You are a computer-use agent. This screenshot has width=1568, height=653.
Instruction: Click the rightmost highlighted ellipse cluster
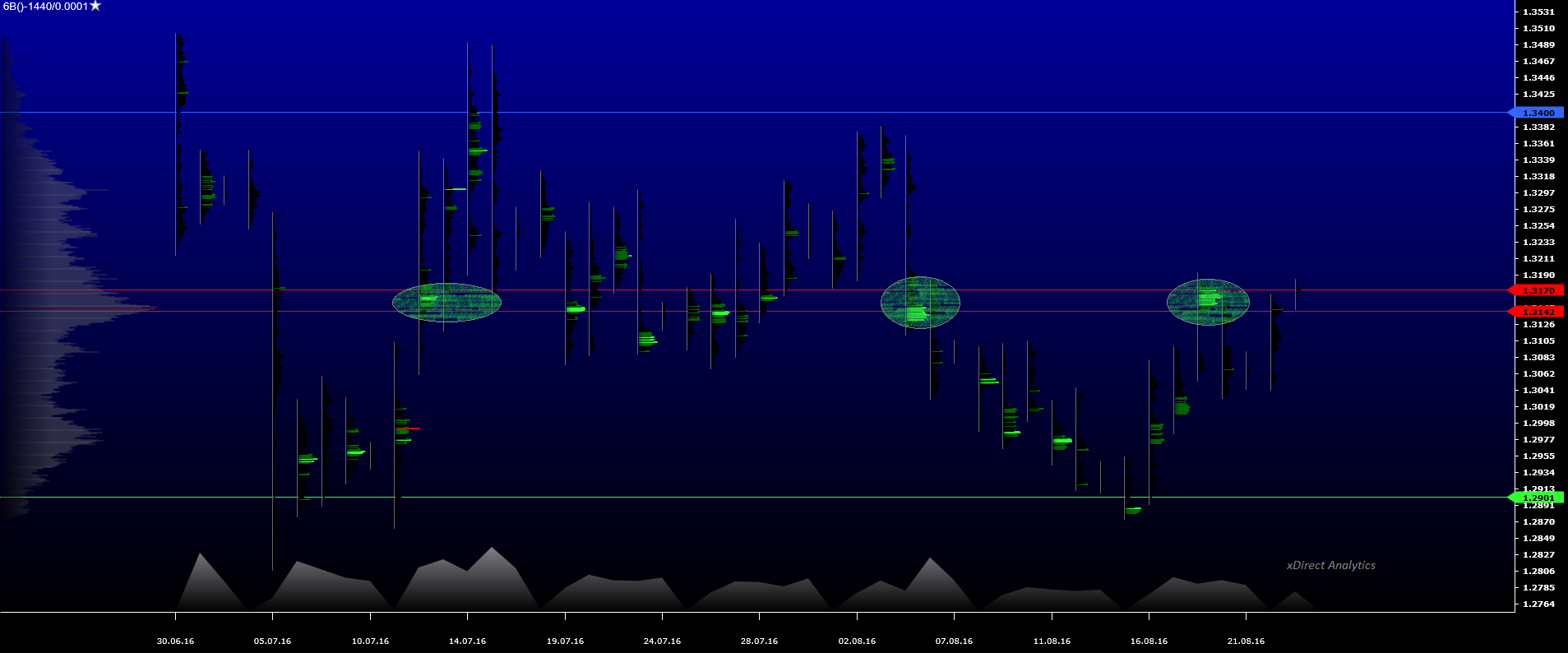click(x=1208, y=302)
